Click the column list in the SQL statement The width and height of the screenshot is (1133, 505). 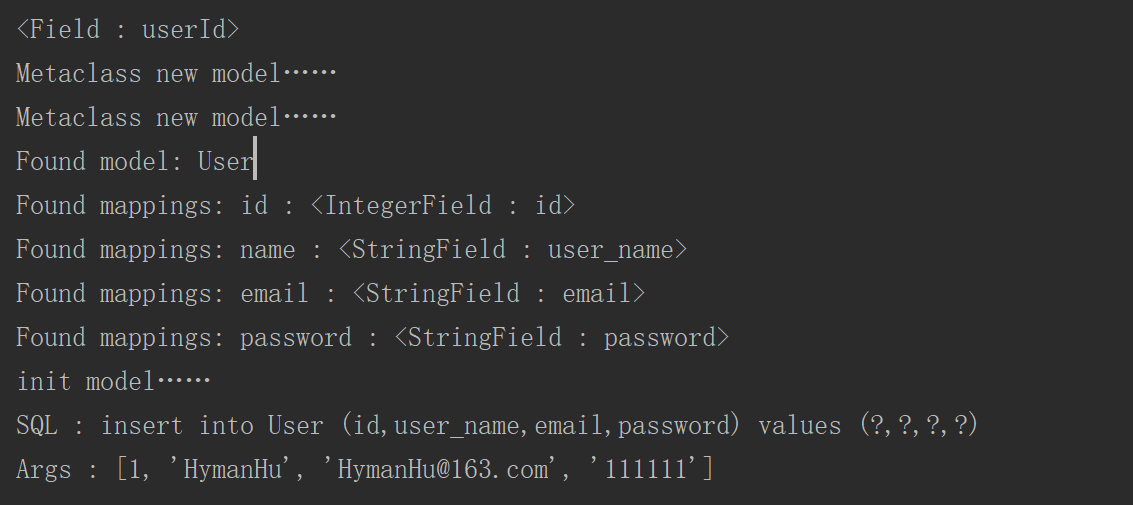tap(540, 425)
